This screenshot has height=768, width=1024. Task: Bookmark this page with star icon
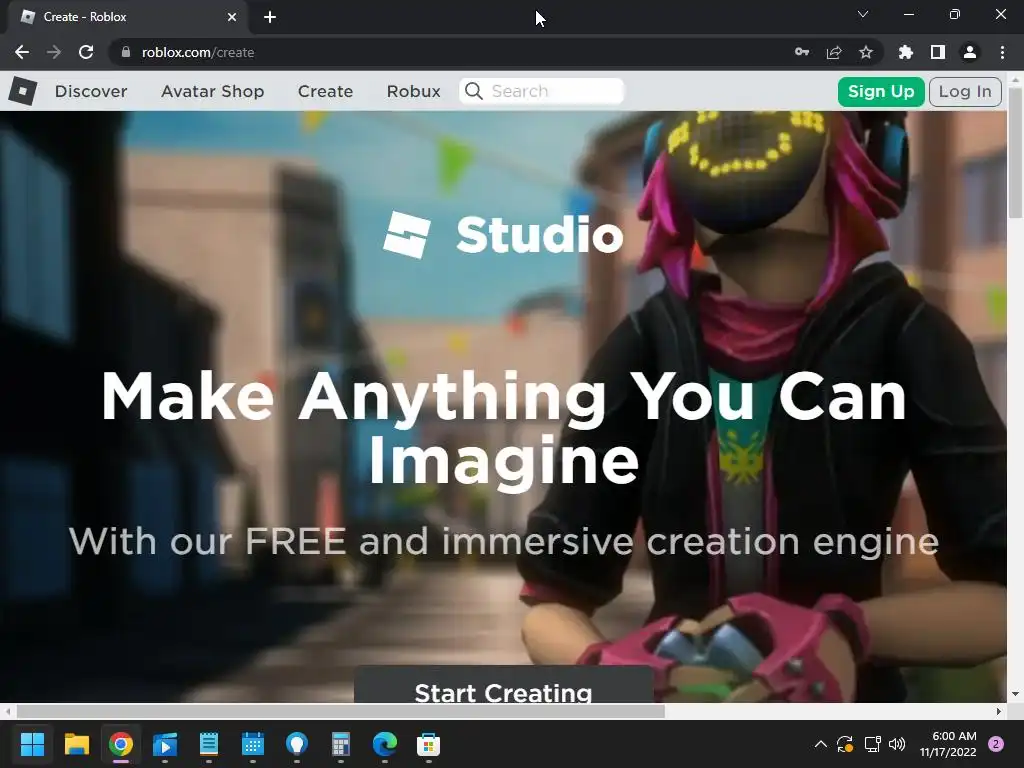click(866, 52)
